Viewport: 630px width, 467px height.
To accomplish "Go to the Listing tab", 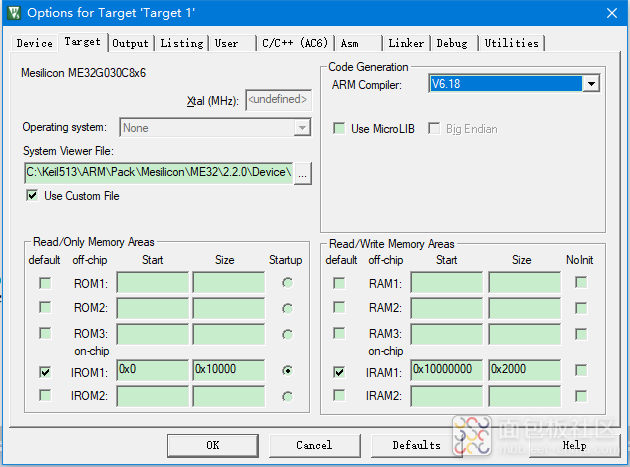I will [x=182, y=43].
